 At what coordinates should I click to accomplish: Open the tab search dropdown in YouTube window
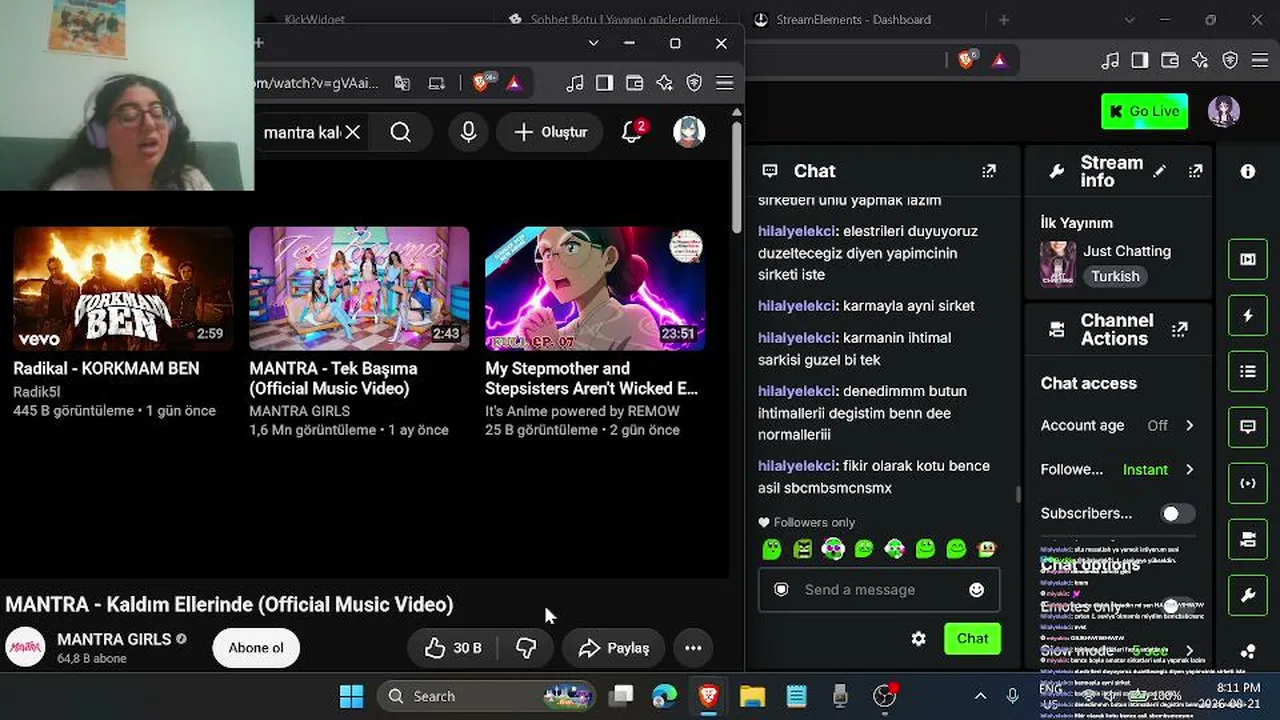[593, 43]
